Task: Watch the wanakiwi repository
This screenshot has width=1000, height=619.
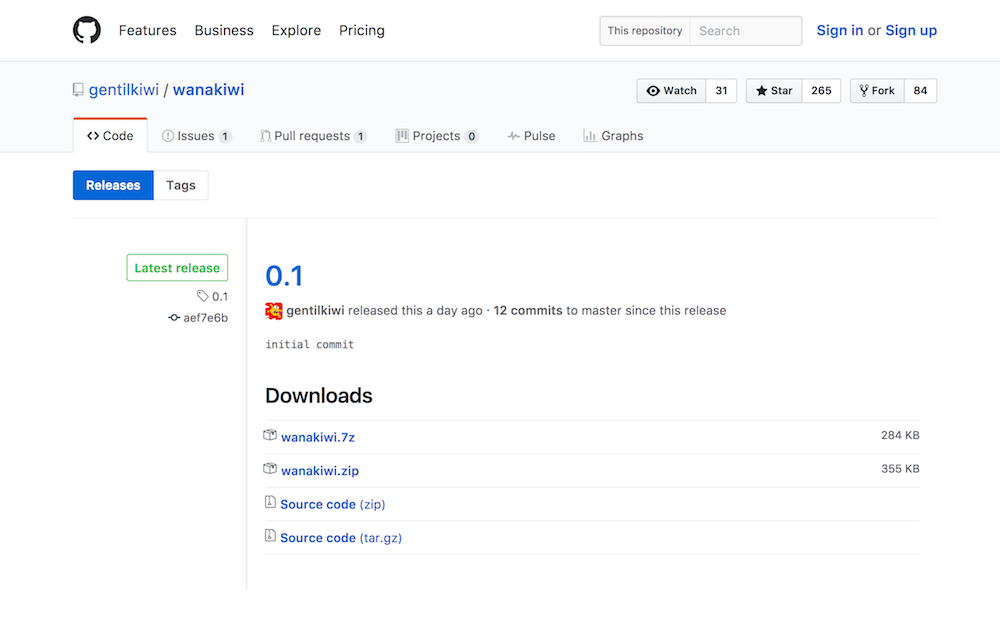Action: point(671,91)
